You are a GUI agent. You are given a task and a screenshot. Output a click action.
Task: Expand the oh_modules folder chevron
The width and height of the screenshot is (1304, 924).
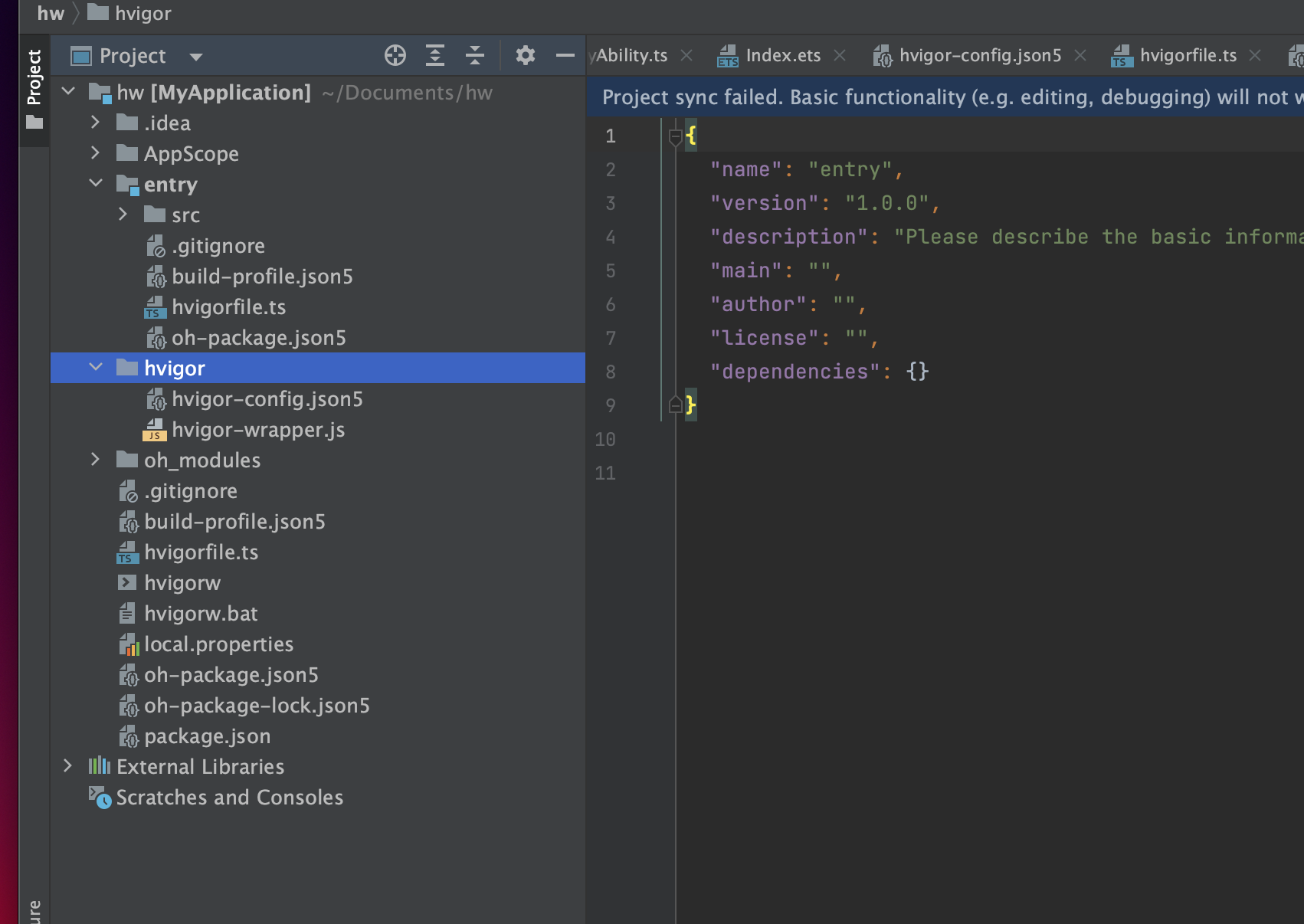95,460
